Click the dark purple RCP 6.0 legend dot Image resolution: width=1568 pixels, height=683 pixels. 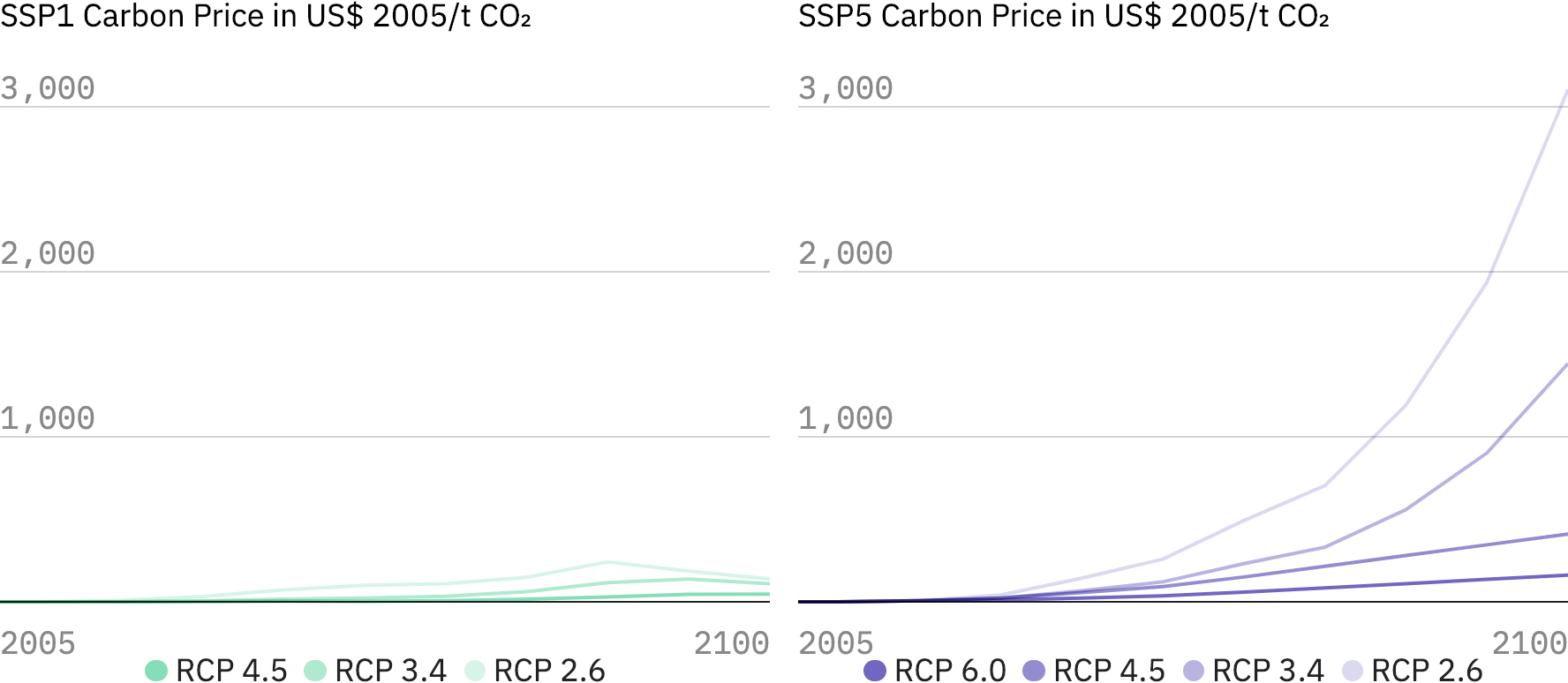click(875, 671)
